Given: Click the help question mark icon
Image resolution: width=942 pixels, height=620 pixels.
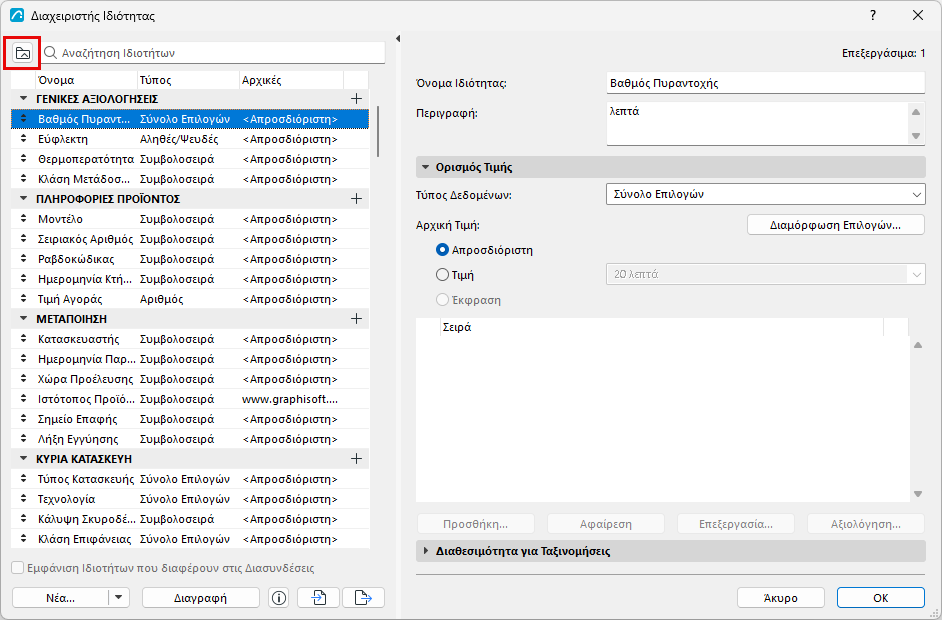Looking at the screenshot, I should tap(873, 16).
